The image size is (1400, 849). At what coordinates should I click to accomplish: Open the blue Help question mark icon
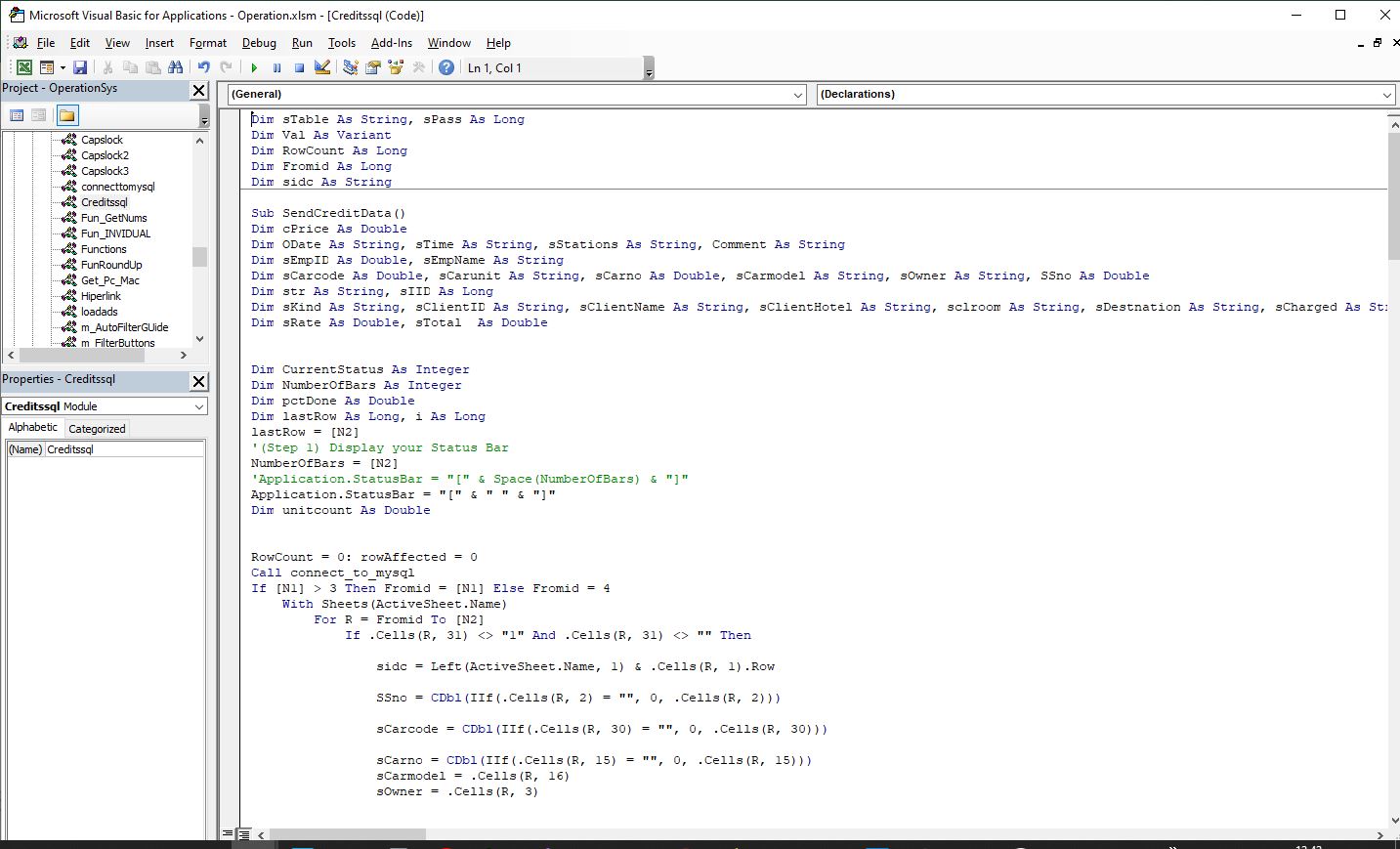pyautogui.click(x=446, y=67)
